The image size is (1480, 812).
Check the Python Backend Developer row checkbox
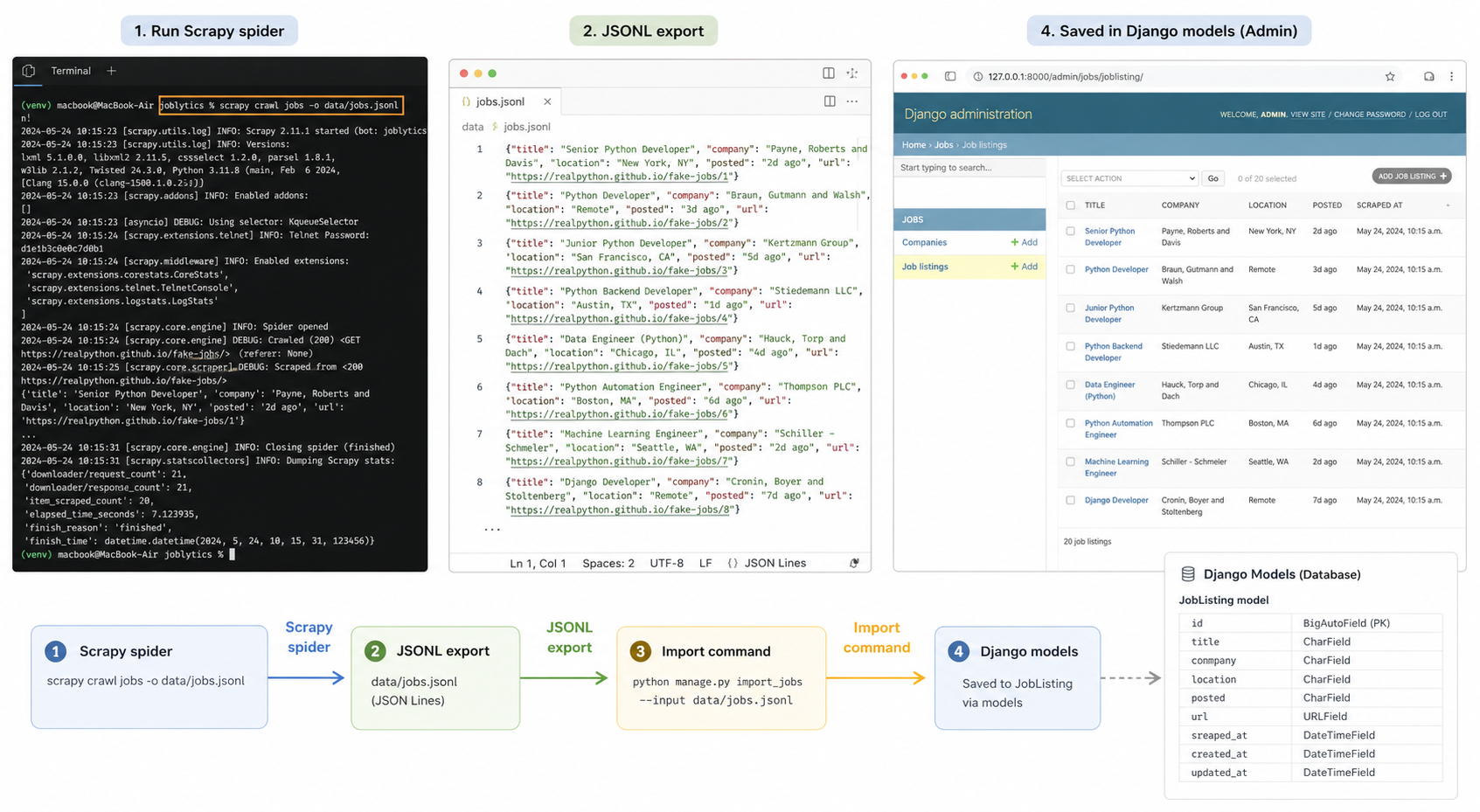pyautogui.click(x=1070, y=347)
